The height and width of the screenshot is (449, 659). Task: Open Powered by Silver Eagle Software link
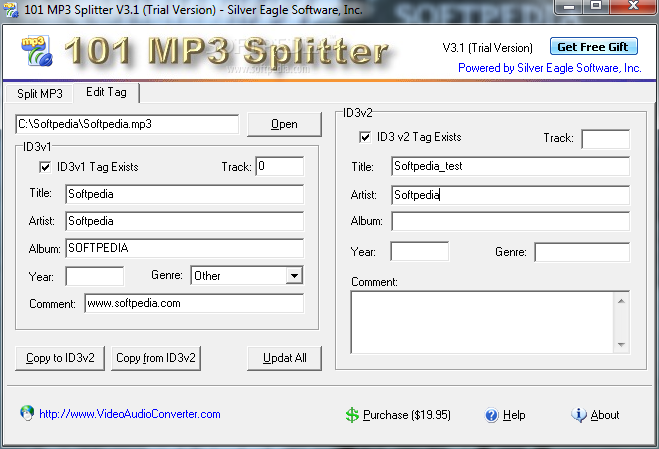pos(550,68)
